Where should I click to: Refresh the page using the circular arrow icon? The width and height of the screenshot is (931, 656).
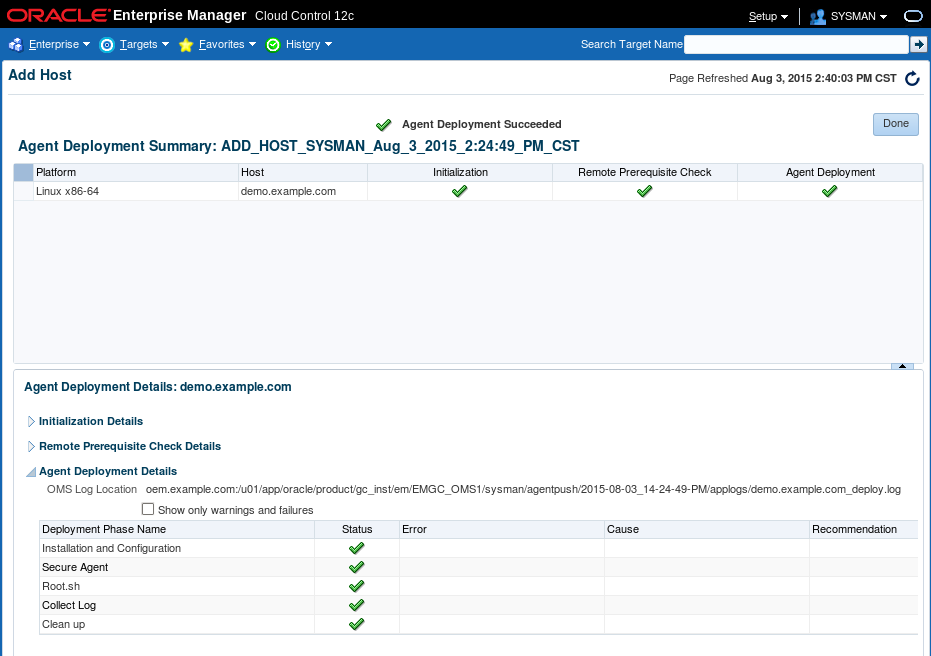tap(913, 78)
